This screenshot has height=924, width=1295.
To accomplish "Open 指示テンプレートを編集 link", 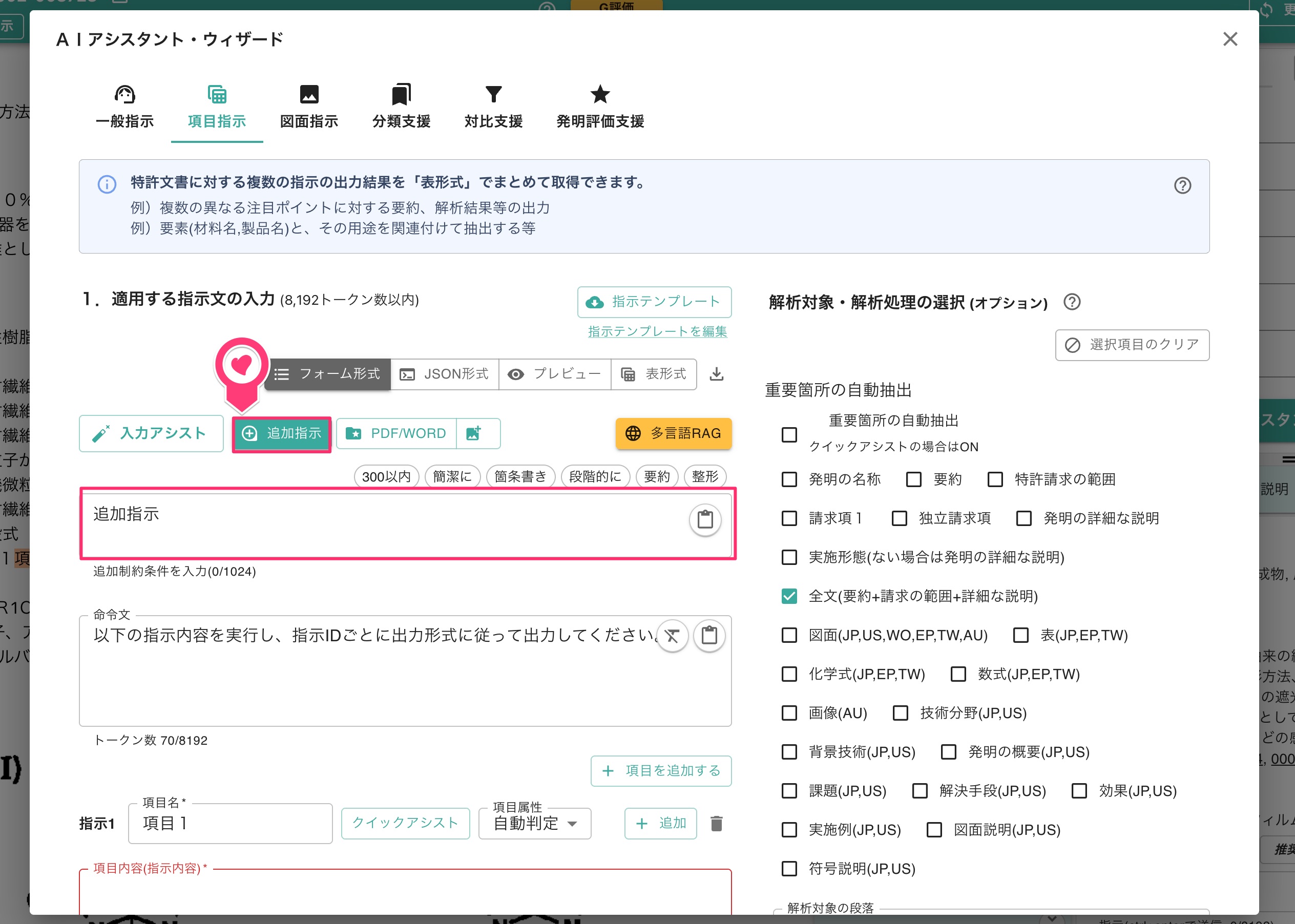I will tap(657, 331).
